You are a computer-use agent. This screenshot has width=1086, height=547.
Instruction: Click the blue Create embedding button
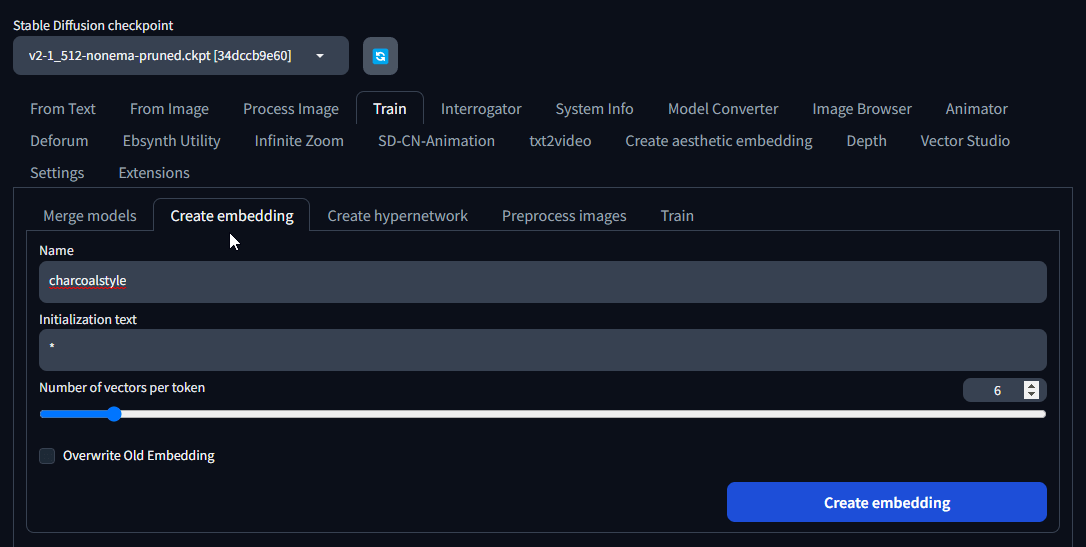pyautogui.click(x=887, y=502)
